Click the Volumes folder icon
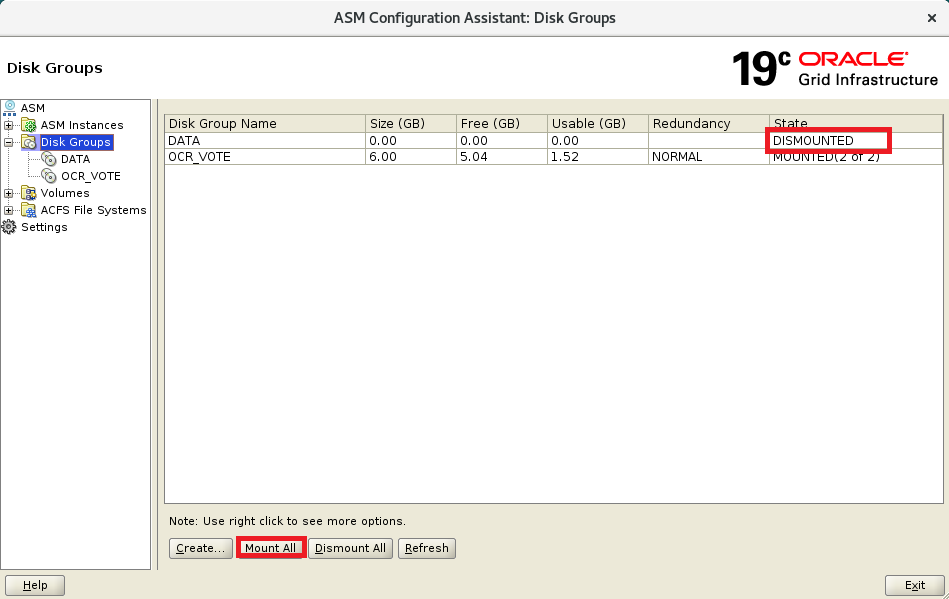 click(29, 193)
